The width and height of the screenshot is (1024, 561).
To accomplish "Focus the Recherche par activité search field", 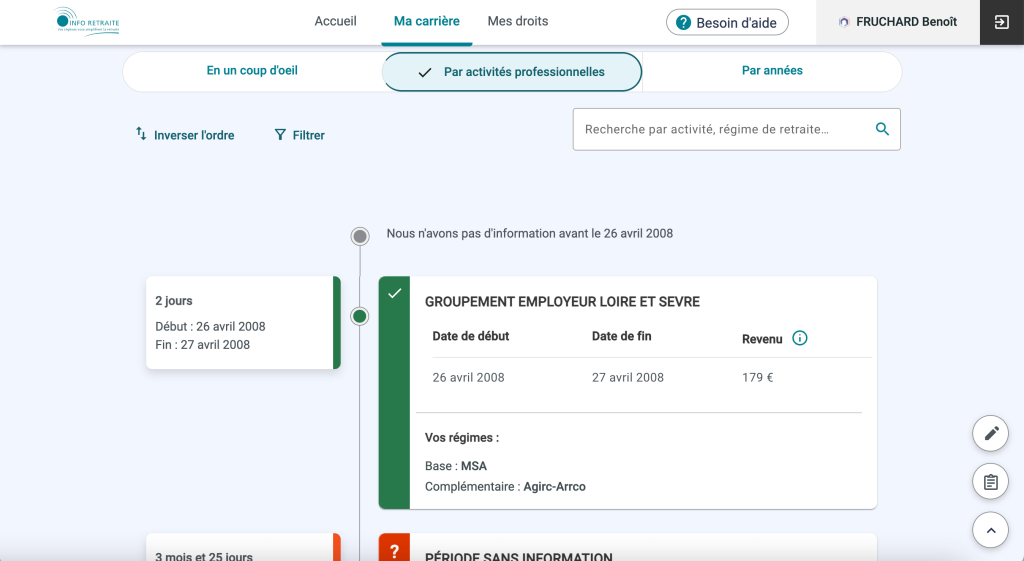I will click(x=737, y=129).
